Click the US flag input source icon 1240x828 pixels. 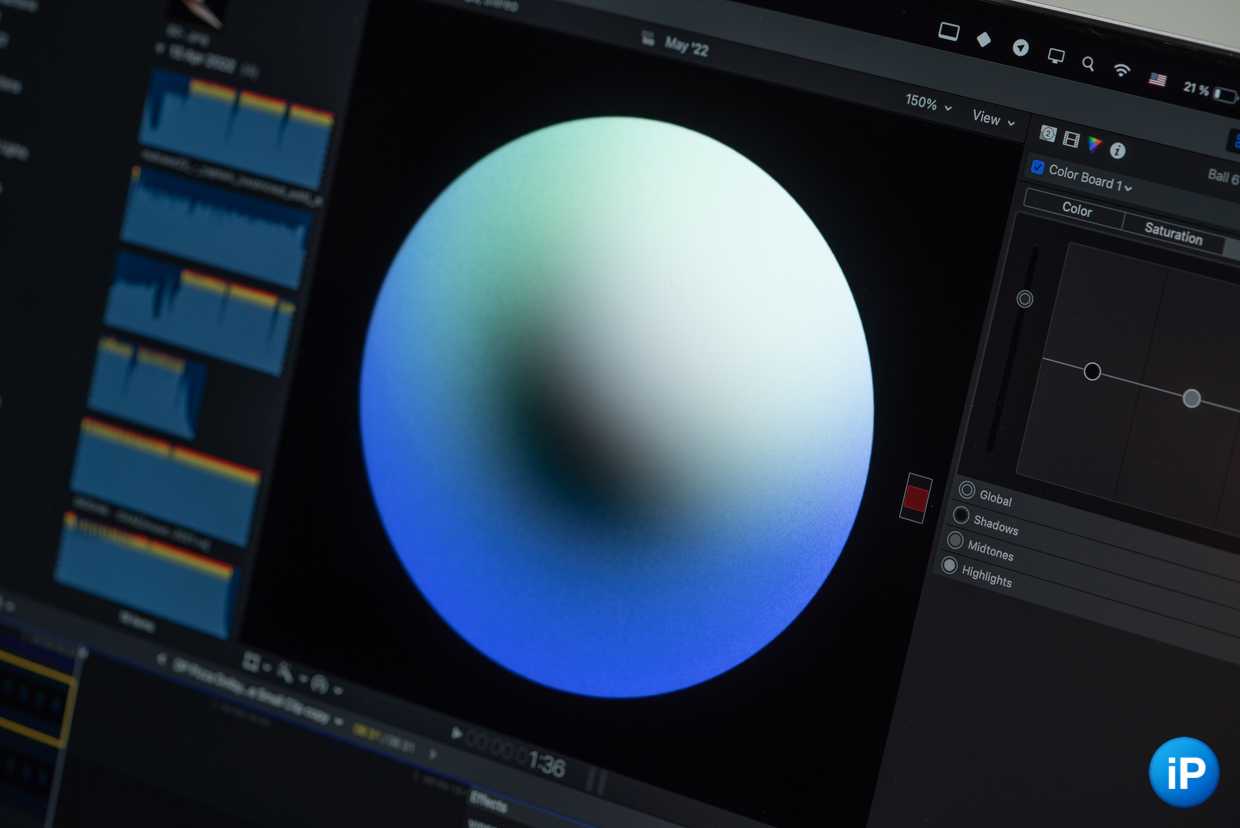point(1157,79)
